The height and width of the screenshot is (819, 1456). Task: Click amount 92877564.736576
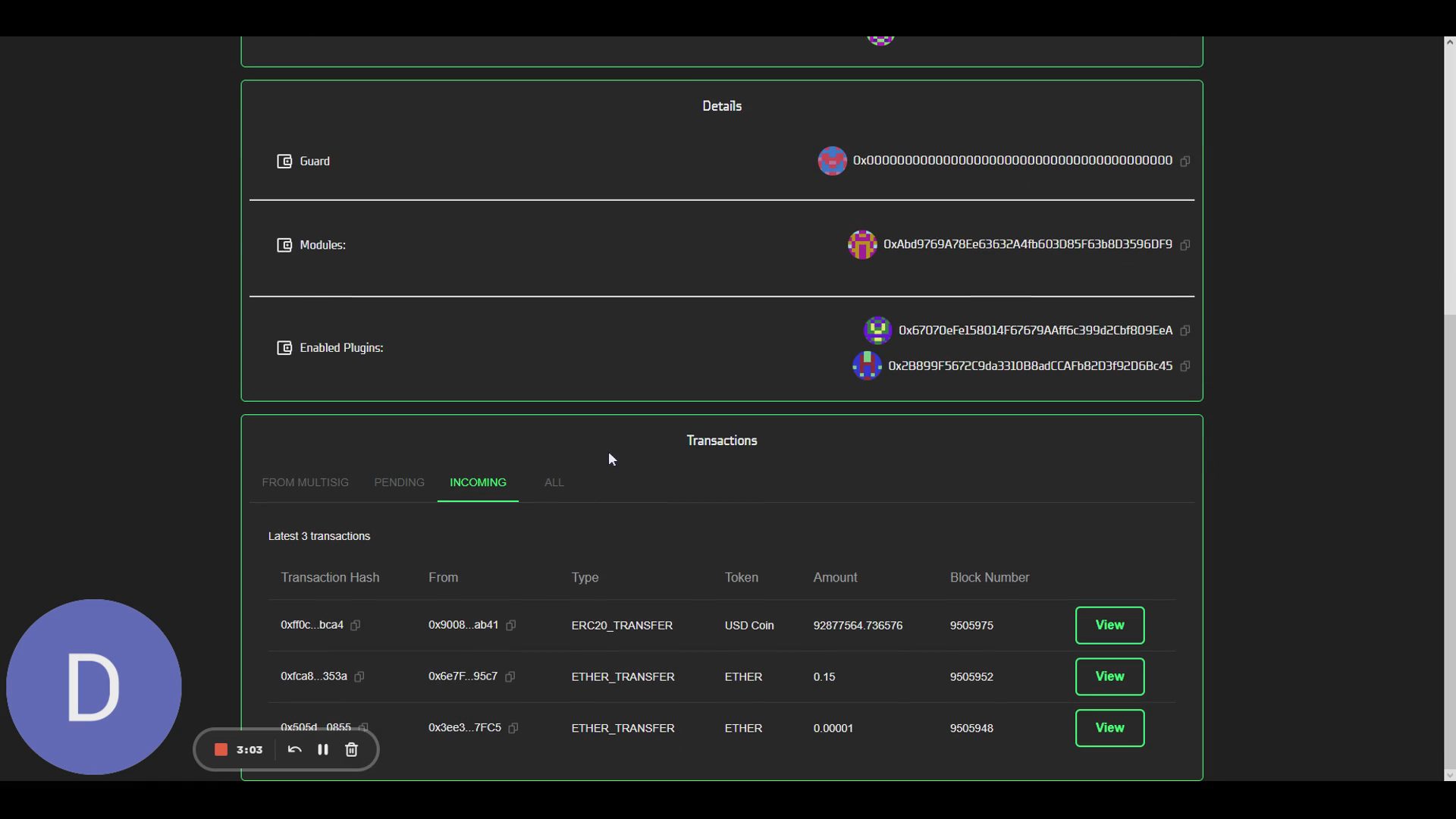pyautogui.click(x=858, y=626)
